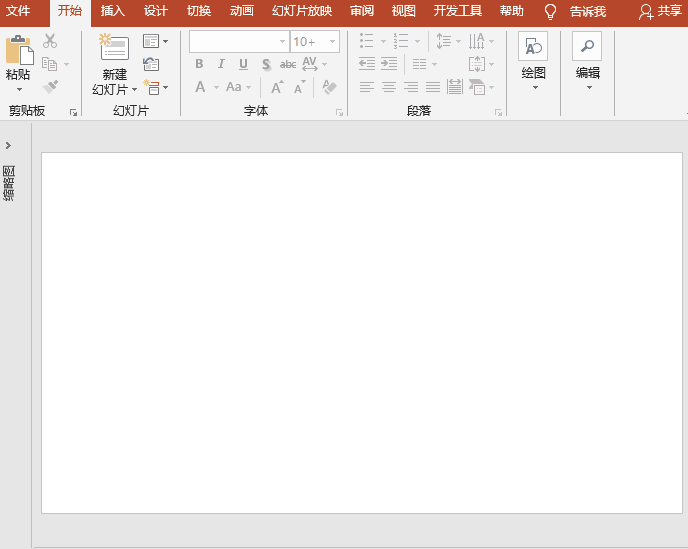688x549 pixels.
Task: Click the Copy icon
Action: pos(50,64)
